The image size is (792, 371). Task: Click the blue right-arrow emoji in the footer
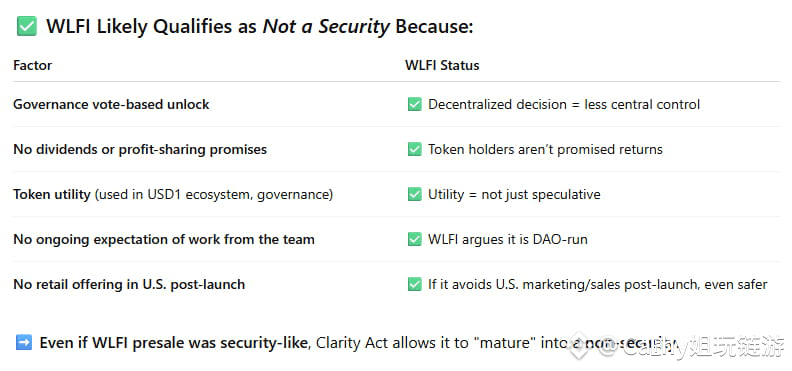[x=23, y=342]
